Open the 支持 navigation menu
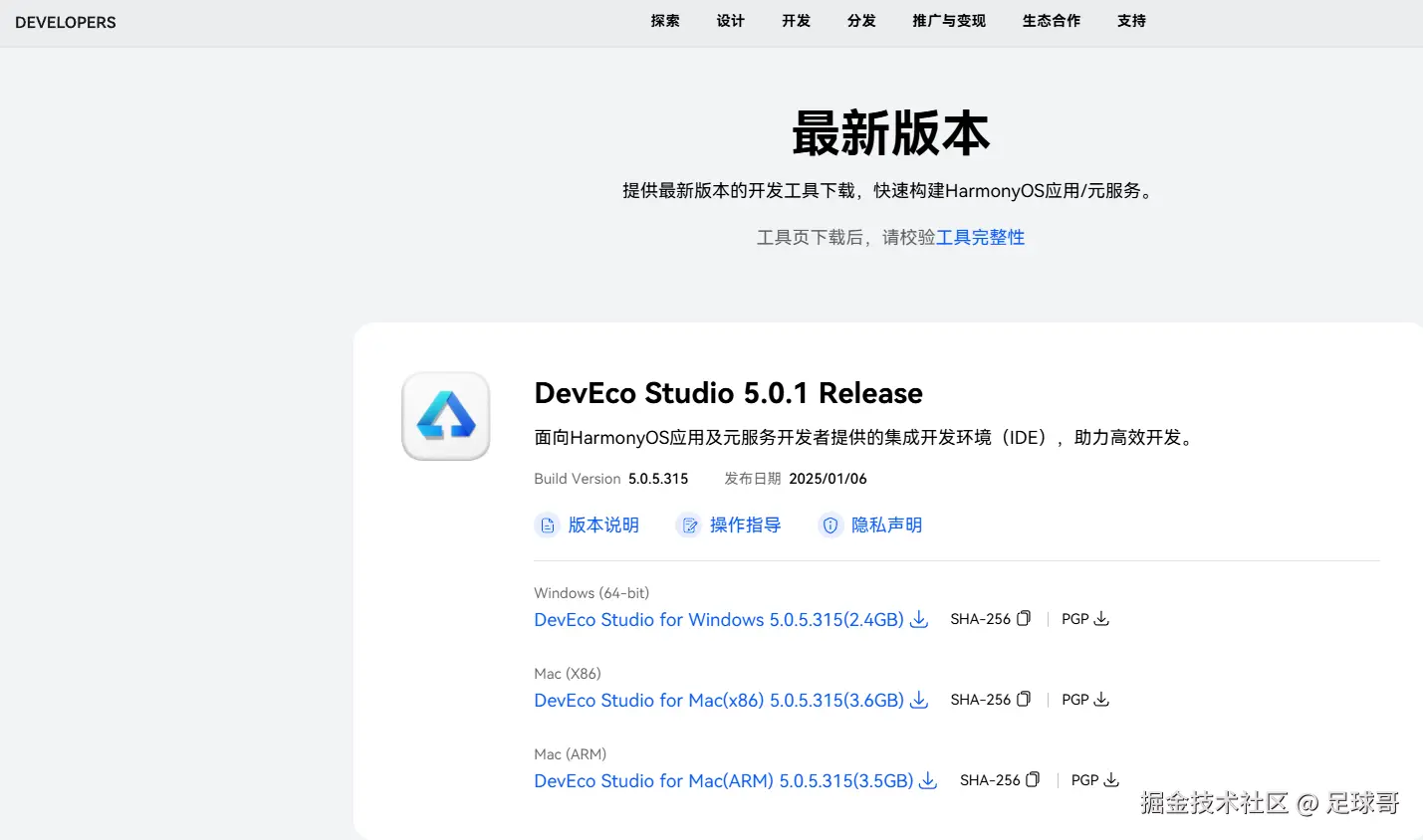 (1132, 21)
